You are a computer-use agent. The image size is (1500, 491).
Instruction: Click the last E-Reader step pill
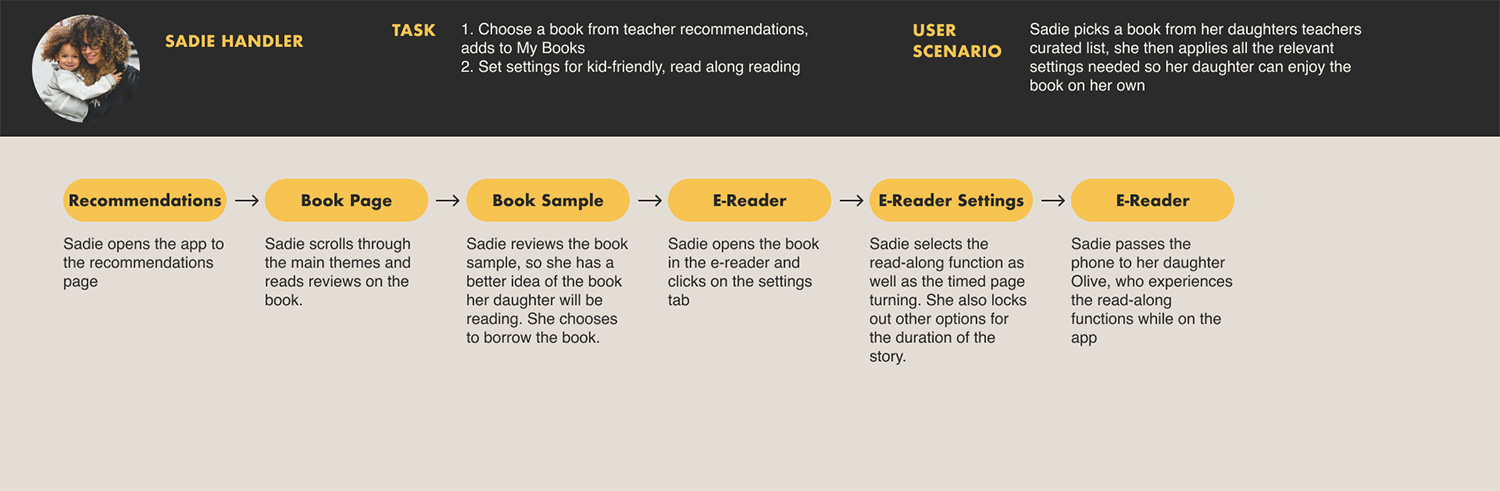1152,200
